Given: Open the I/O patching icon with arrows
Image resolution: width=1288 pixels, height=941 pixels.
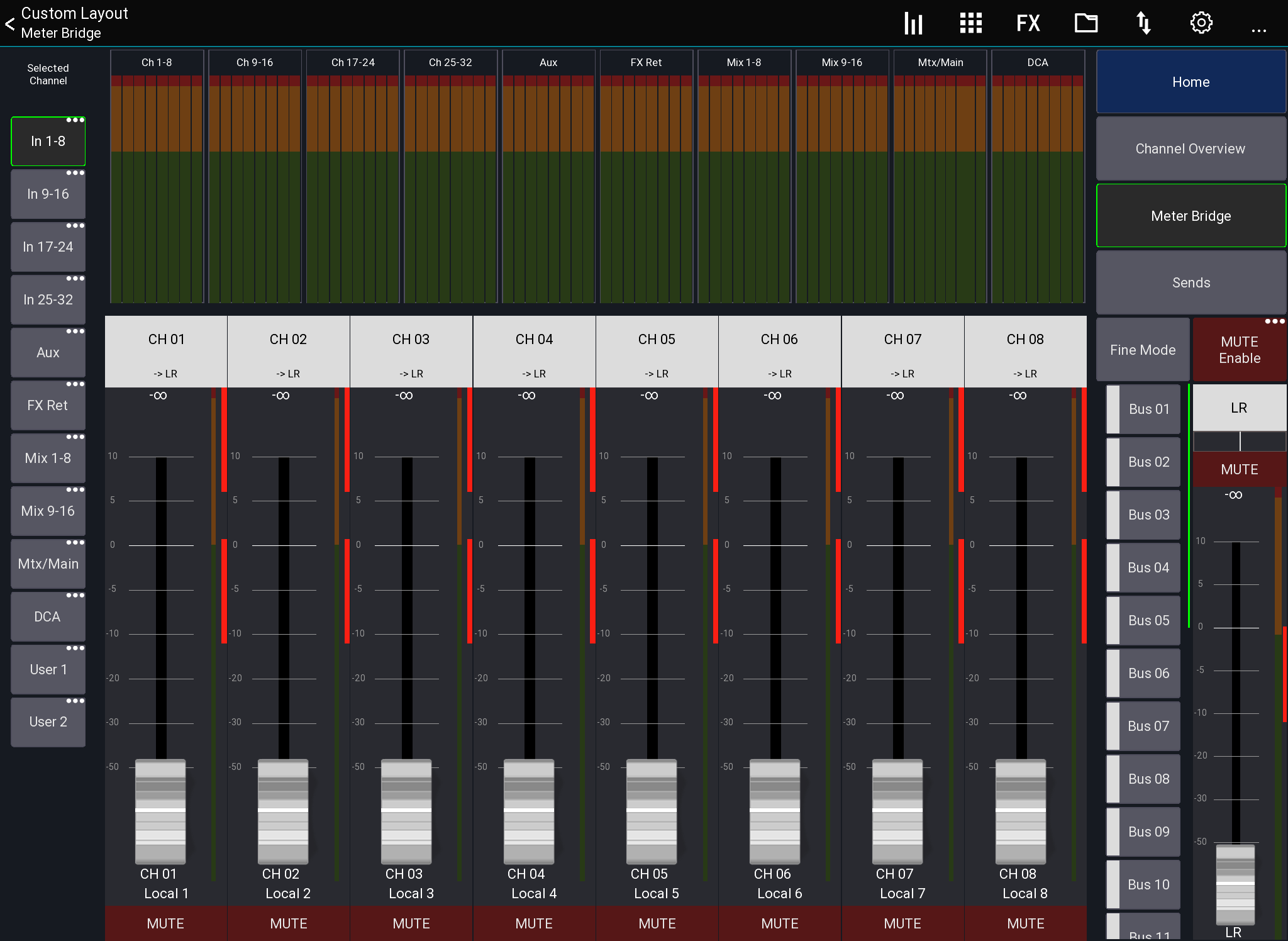Looking at the screenshot, I should coord(1144,23).
